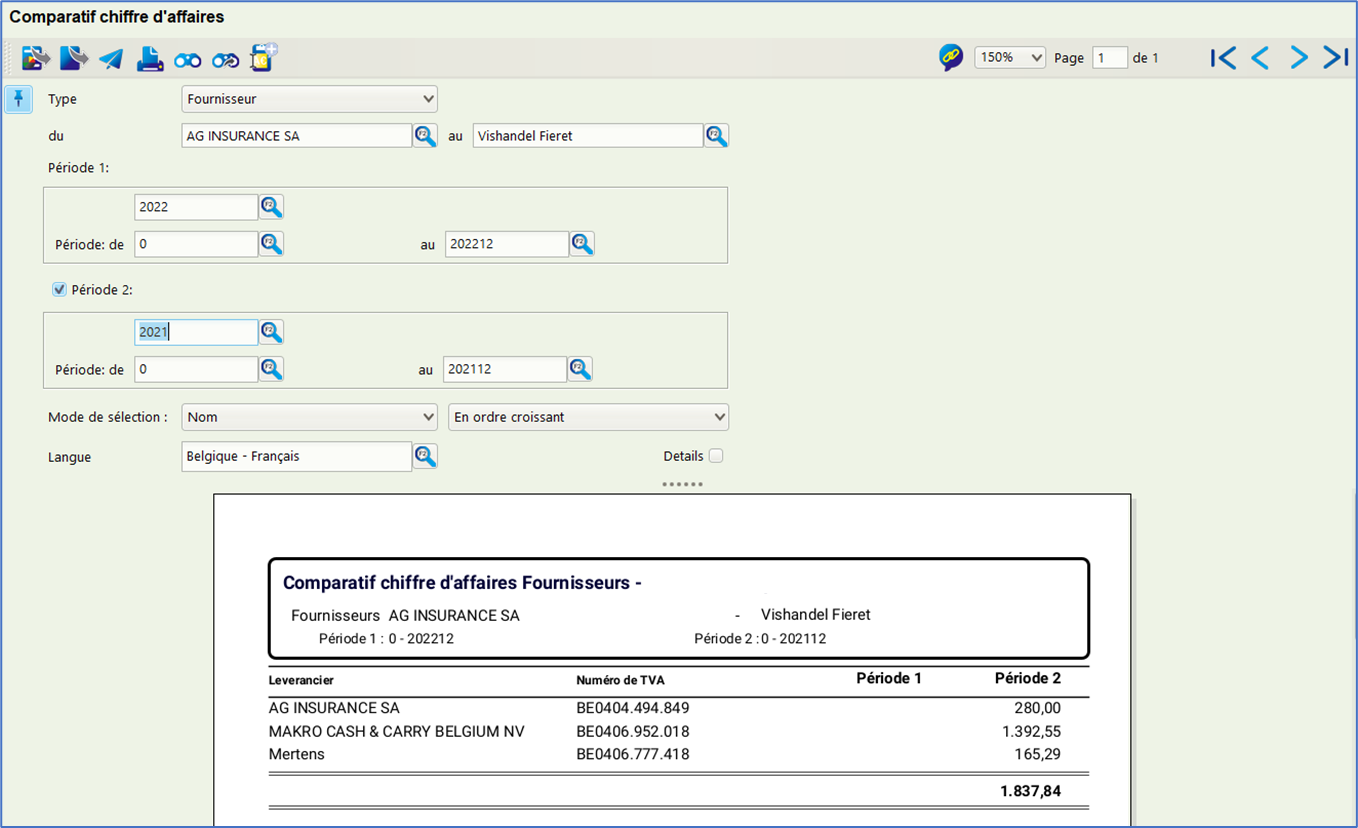Go to next page of report
1358x828 pixels.
(x=1298, y=58)
